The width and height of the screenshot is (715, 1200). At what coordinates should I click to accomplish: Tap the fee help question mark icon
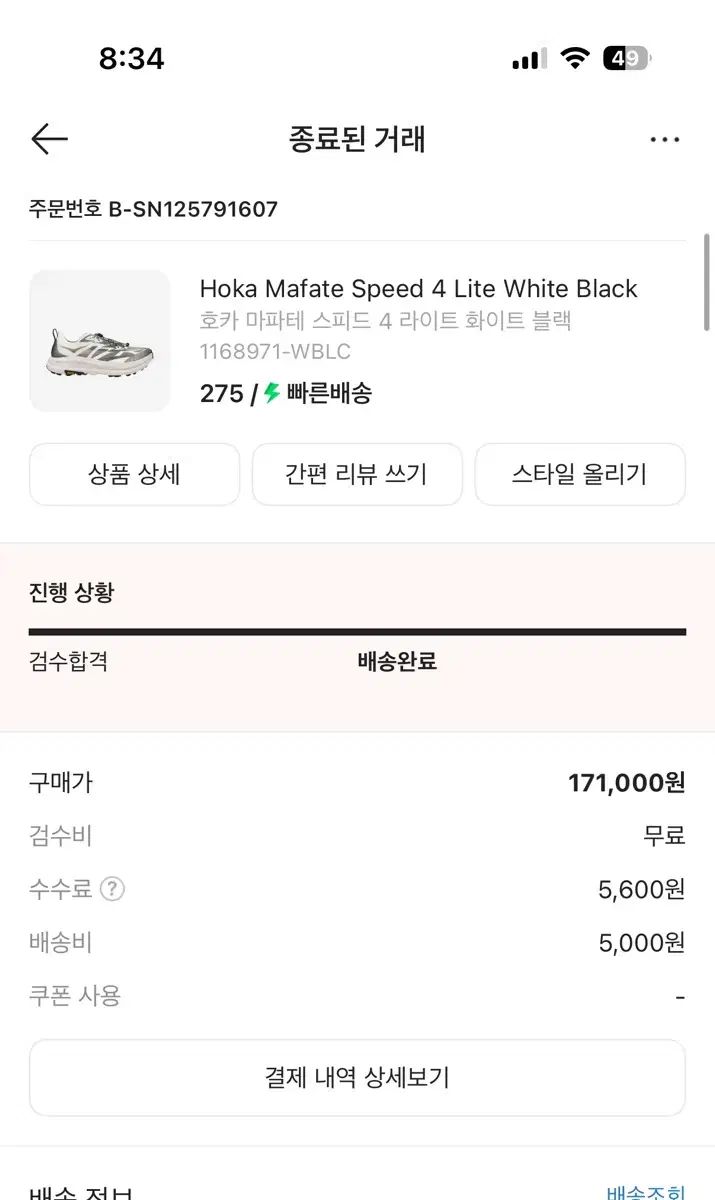point(113,889)
